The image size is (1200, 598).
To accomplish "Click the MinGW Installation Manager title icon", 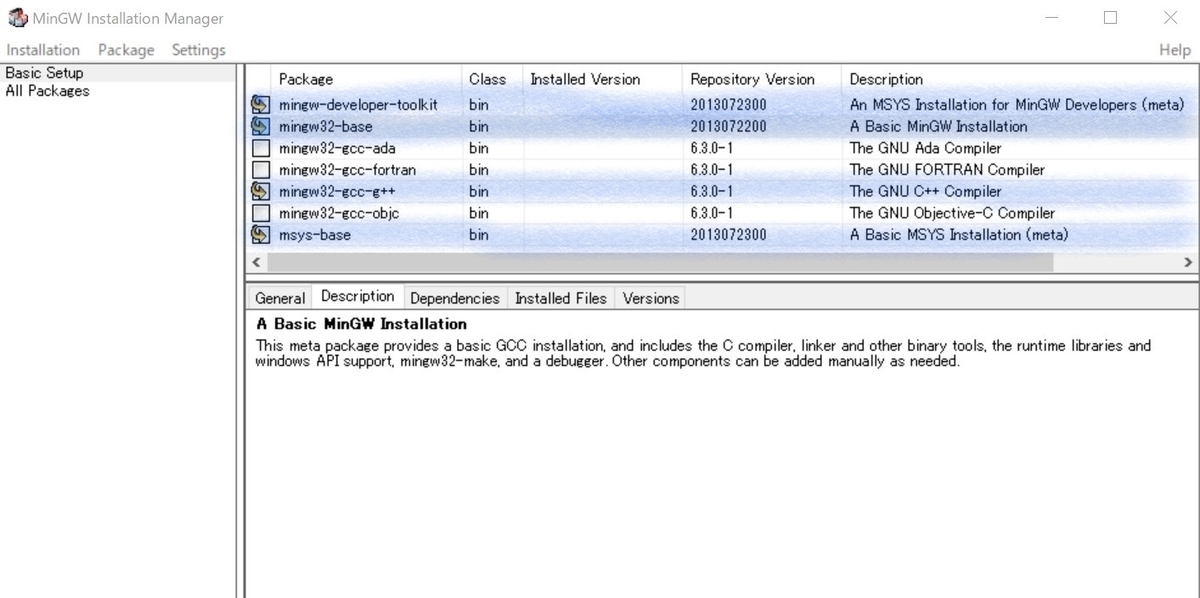I will pyautogui.click(x=17, y=18).
